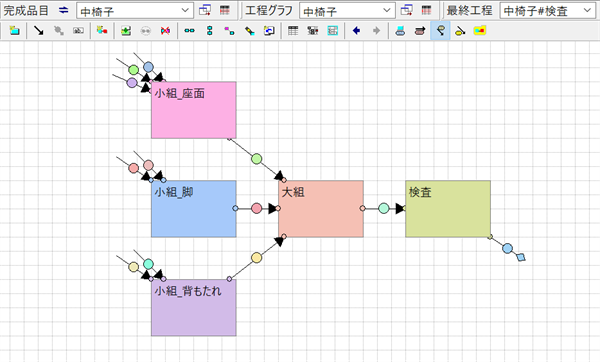This screenshot has height=362, width=600.
Task: Open the 工程グラフ 中椅子 dropdown
Action: [347, 11]
